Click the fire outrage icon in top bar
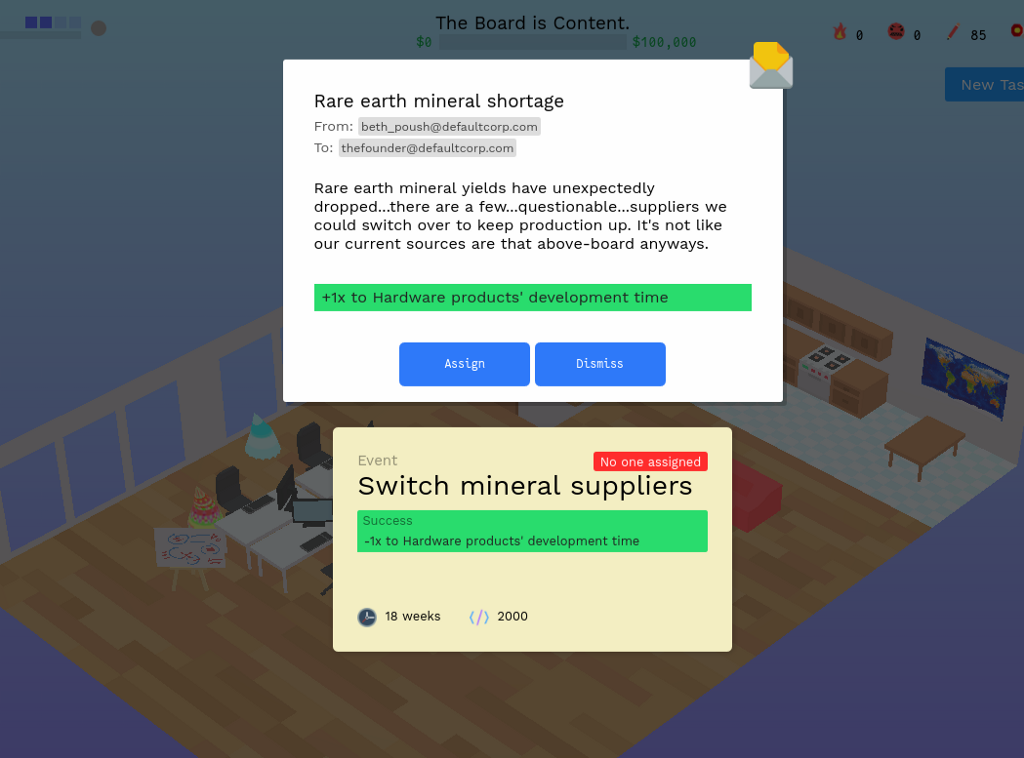Screen dimensions: 1024x758 [840, 31]
